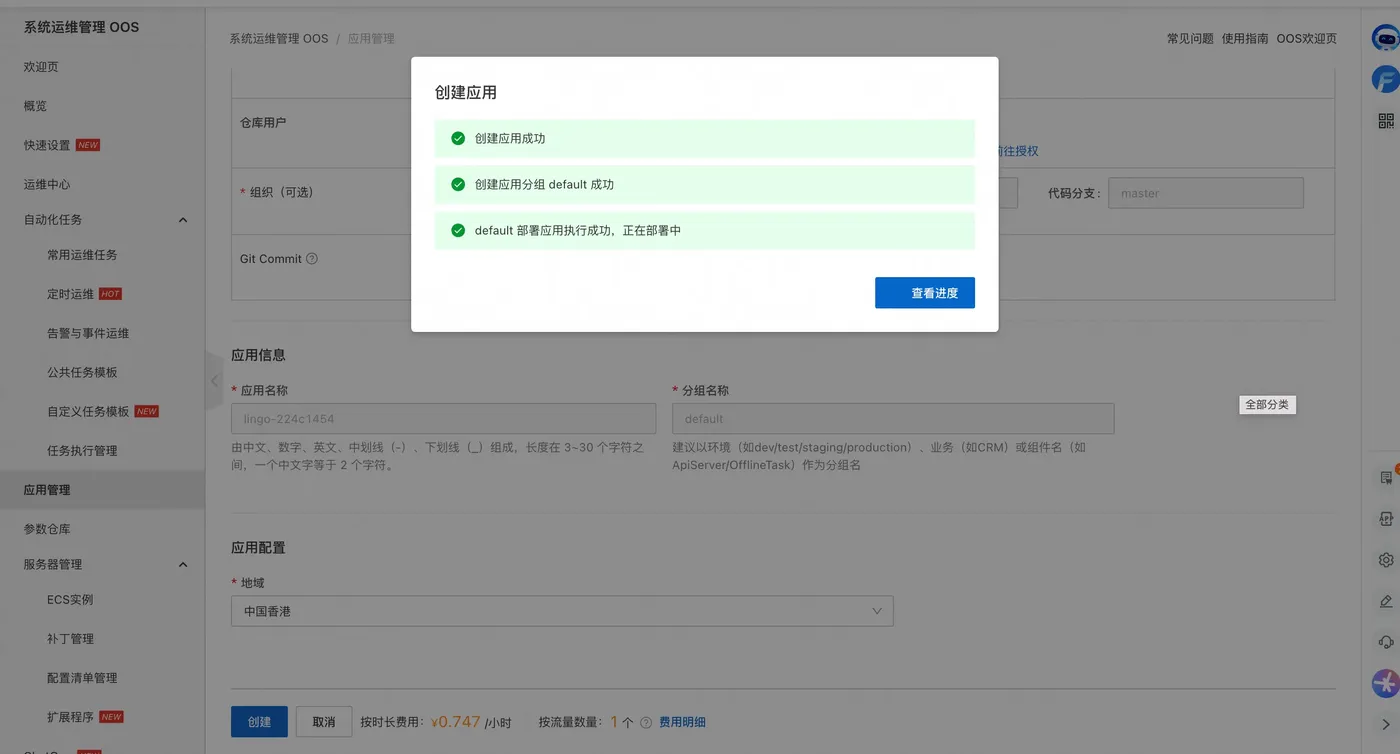Viewport: 1400px width, 754px height.
Task: Click the 系统运维管理 OOS breadcrumb
Action: pyautogui.click(x=279, y=39)
